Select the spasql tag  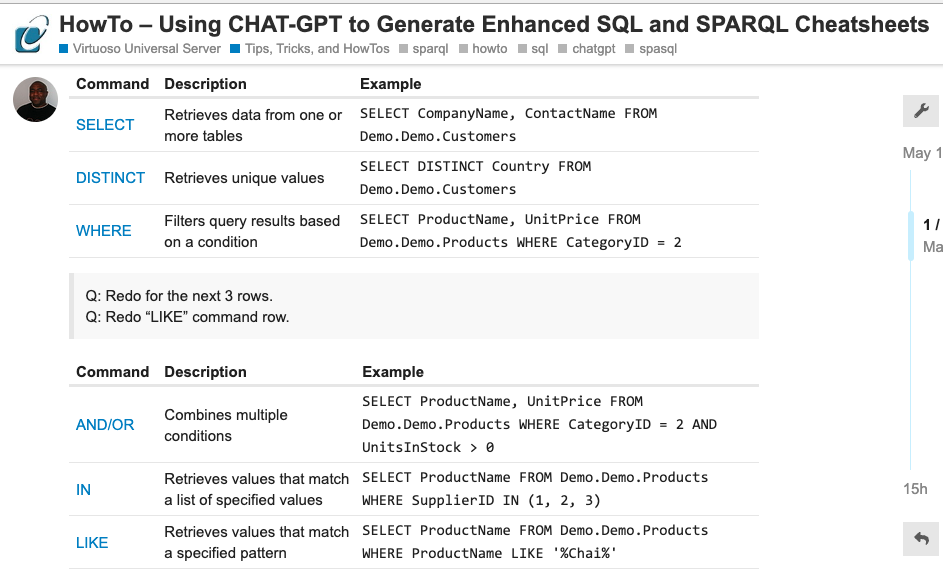651,49
